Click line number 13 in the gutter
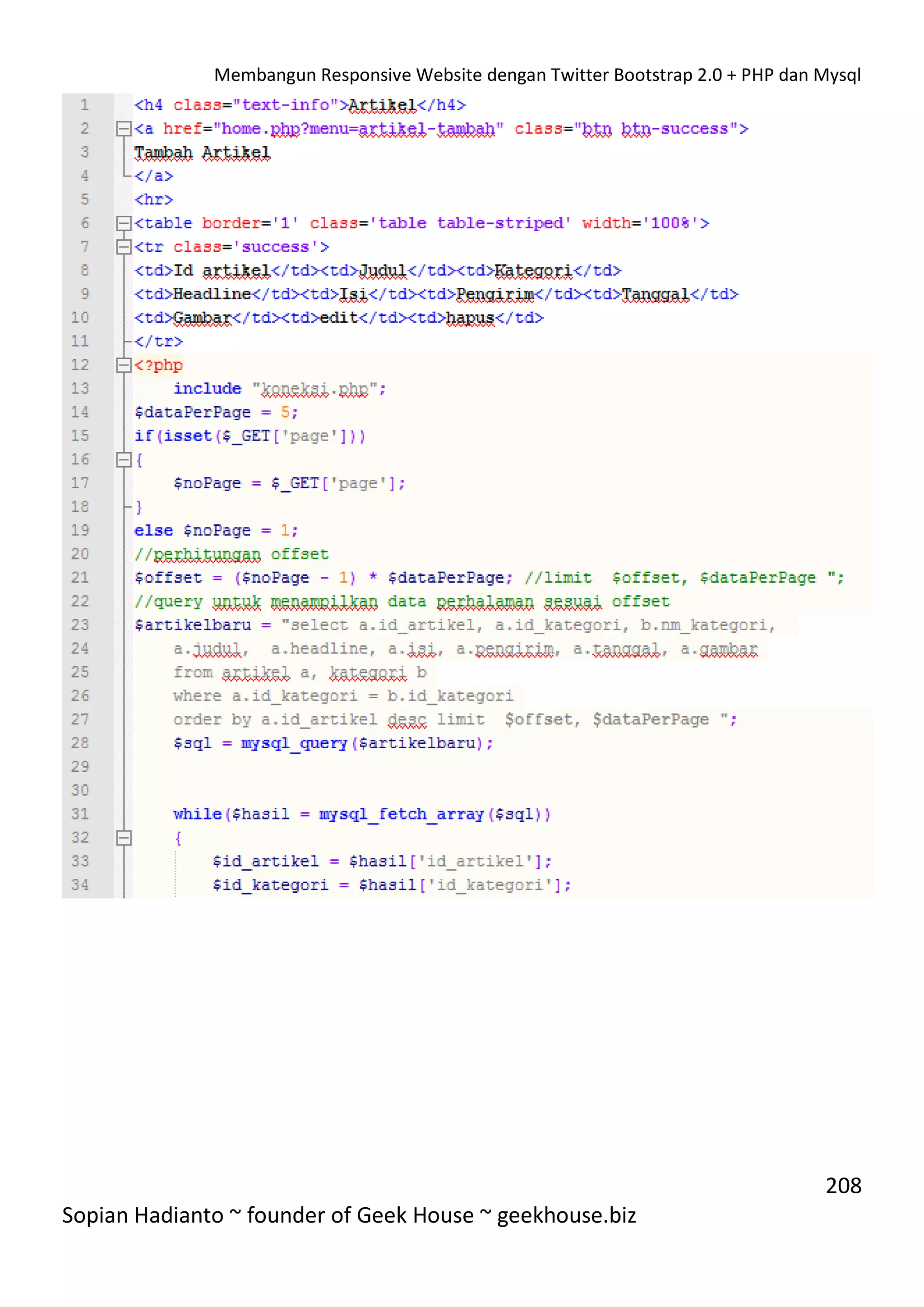Screen dimensions: 924x1307 click(80, 389)
